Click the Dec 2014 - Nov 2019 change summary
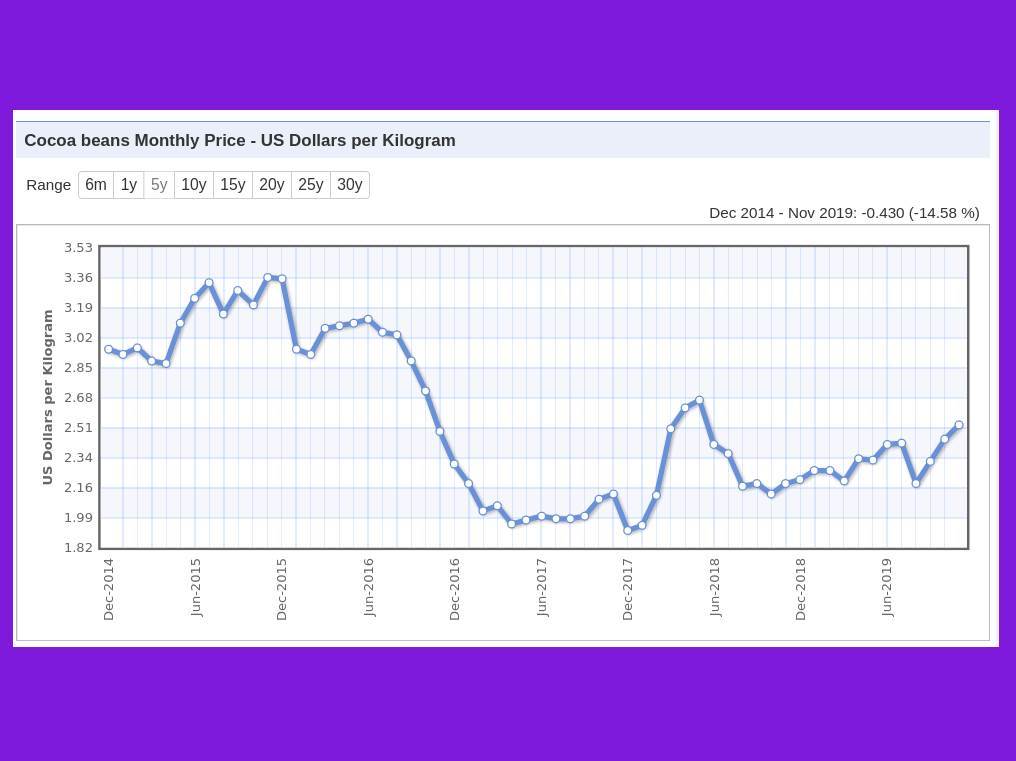 click(x=844, y=213)
